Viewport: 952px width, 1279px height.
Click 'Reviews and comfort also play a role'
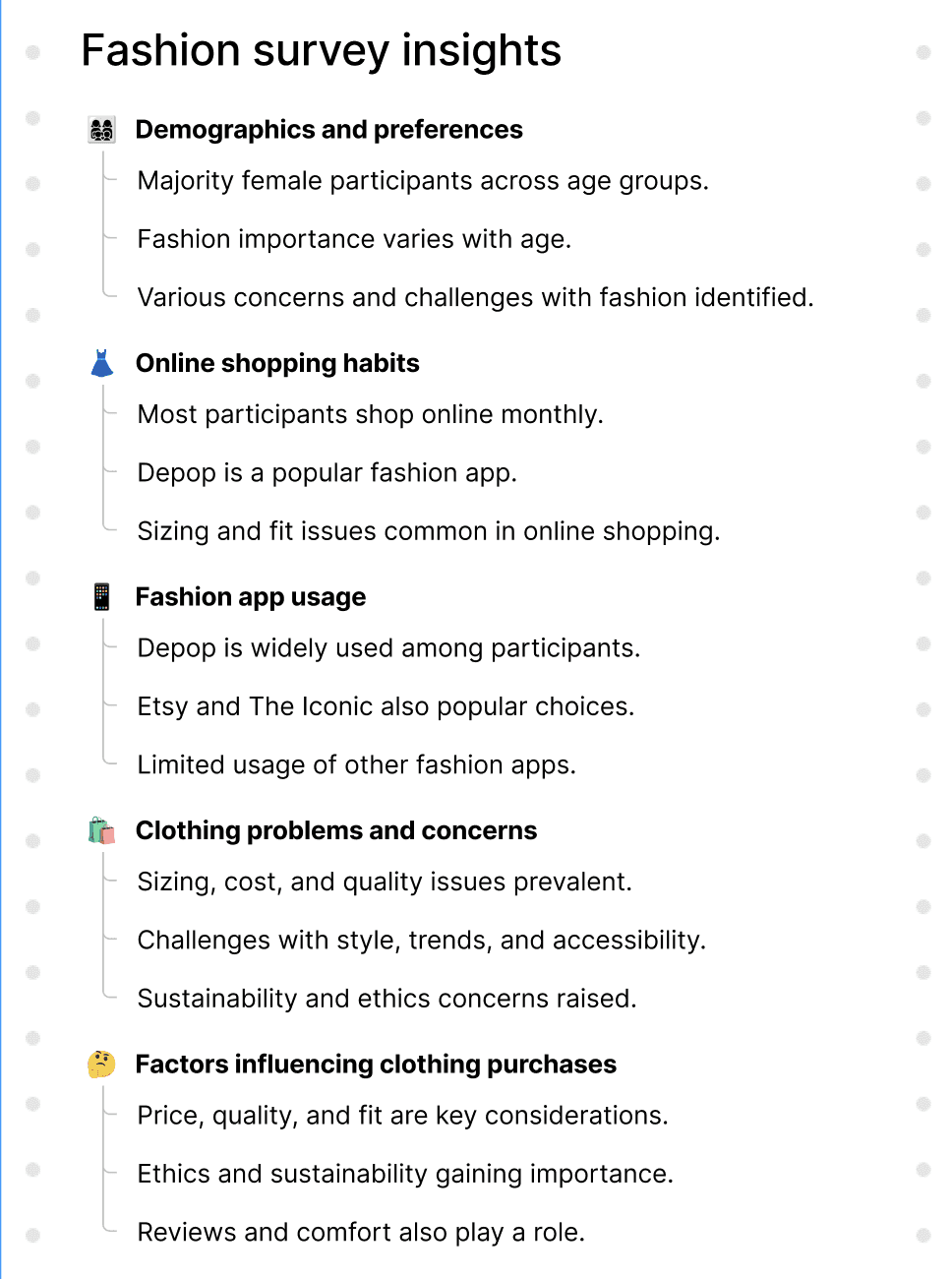click(361, 1232)
